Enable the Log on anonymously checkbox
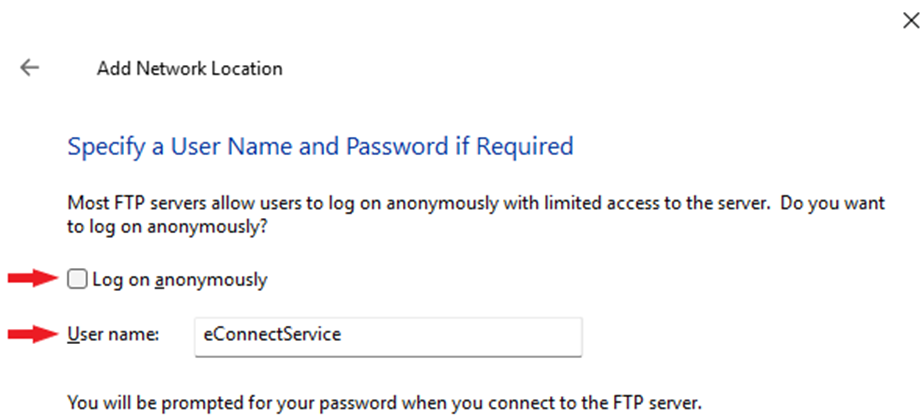The image size is (924, 420). [77, 280]
